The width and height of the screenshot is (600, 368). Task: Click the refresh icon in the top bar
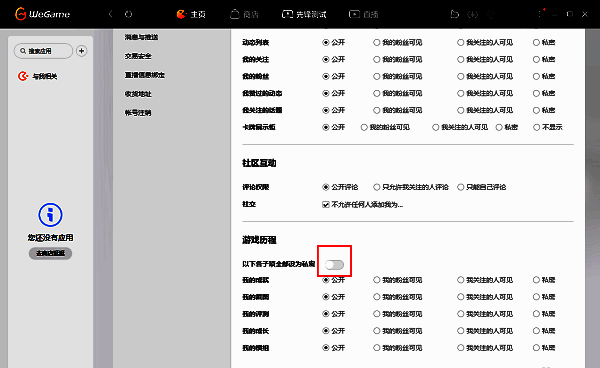click(129, 14)
